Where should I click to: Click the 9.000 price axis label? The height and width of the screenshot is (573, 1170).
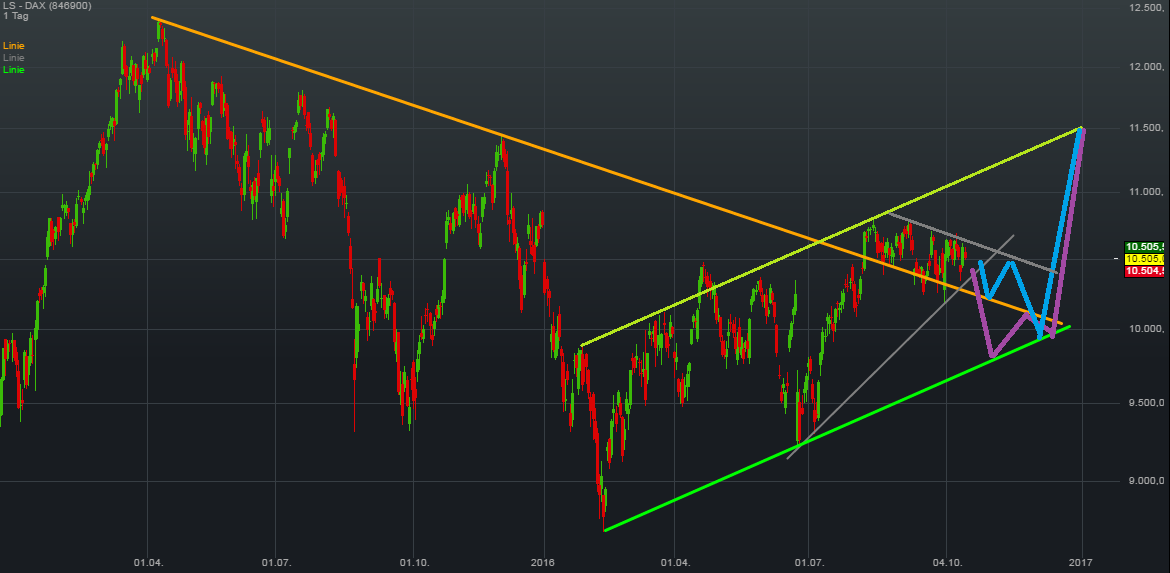1148,481
